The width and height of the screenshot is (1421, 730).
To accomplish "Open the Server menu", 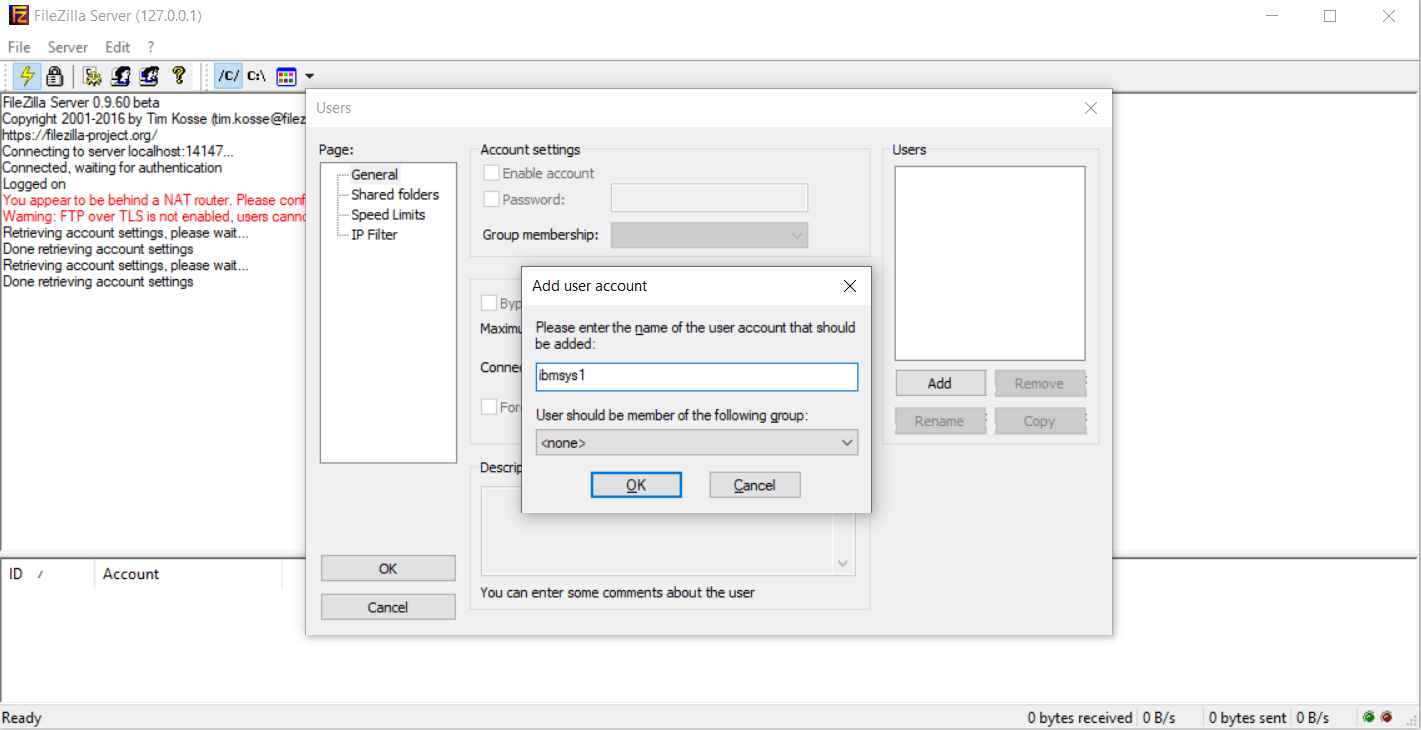I will (x=68, y=47).
